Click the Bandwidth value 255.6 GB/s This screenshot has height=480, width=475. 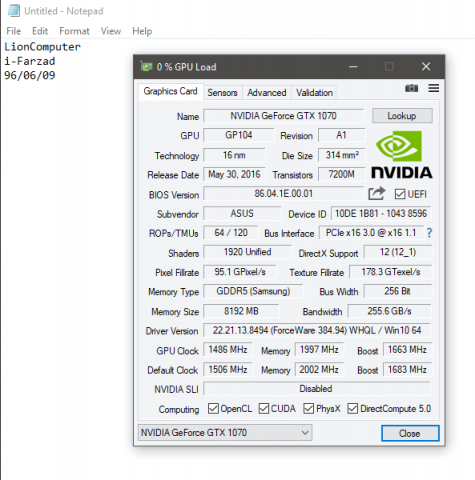tap(389, 311)
